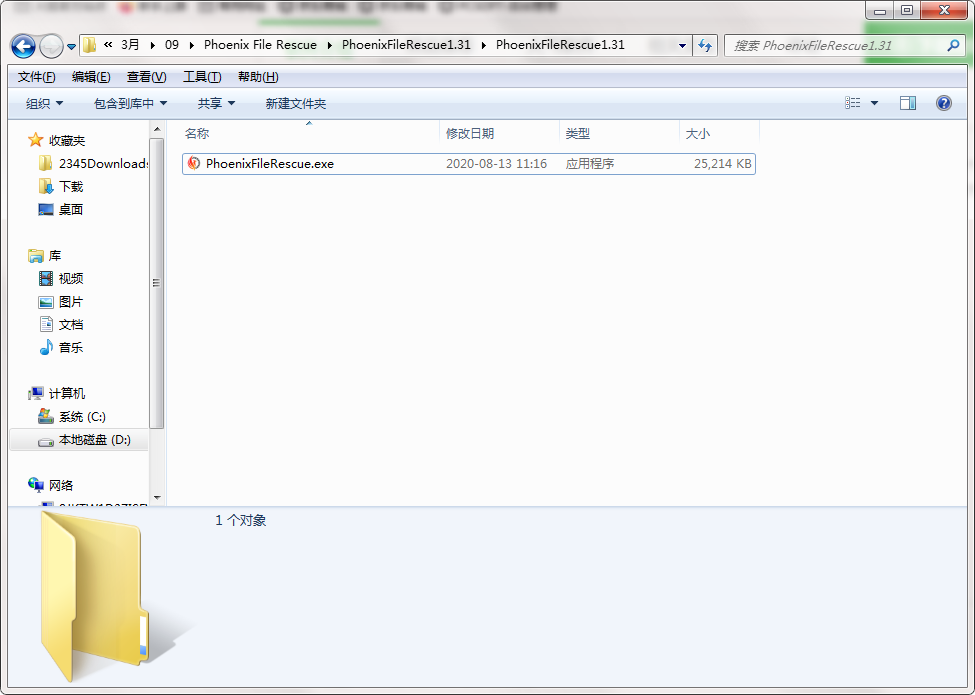
Task: Click the Back navigation arrow
Action: (23, 46)
